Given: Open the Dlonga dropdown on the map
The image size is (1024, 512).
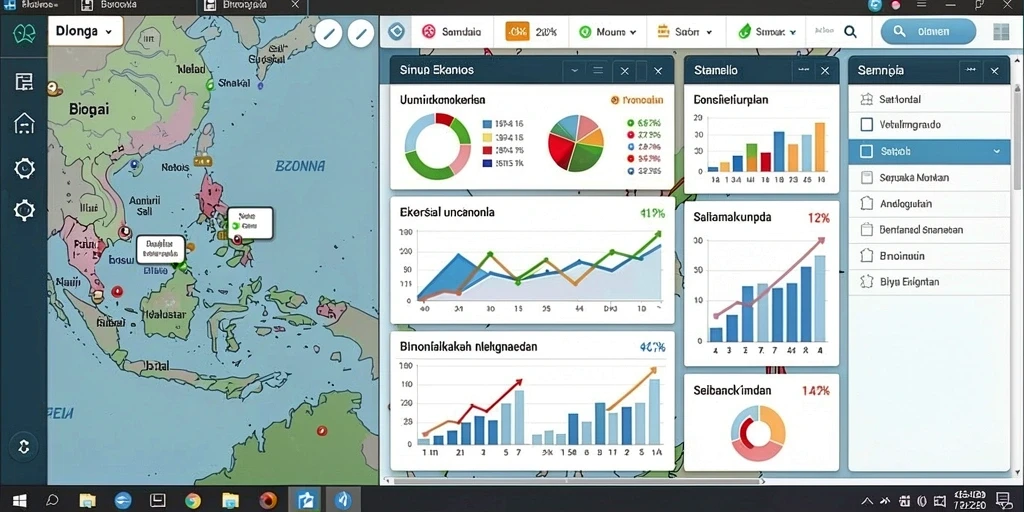Looking at the screenshot, I should pos(86,31).
